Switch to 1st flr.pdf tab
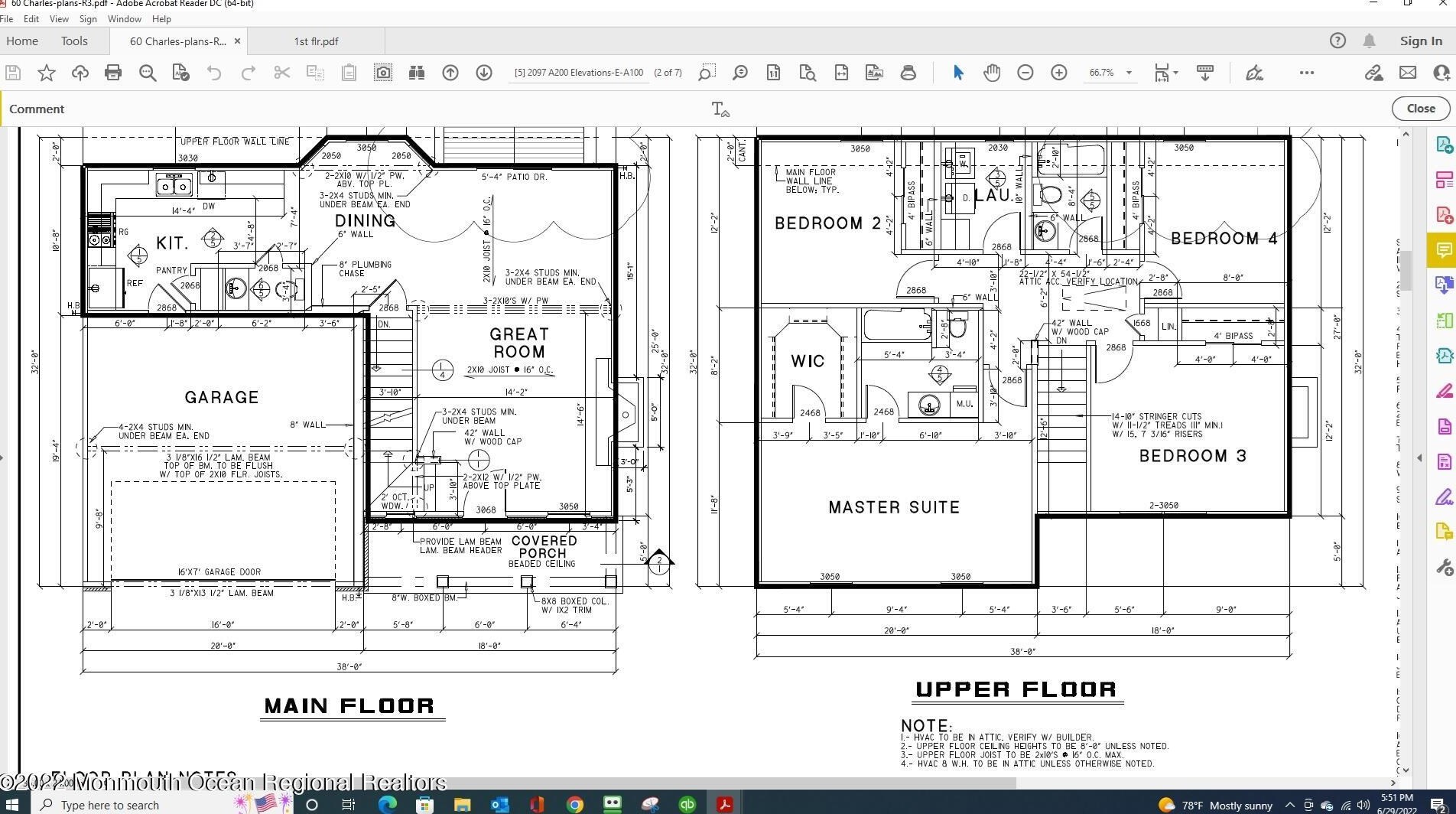This screenshot has width=1456, height=814. pyautogui.click(x=316, y=41)
